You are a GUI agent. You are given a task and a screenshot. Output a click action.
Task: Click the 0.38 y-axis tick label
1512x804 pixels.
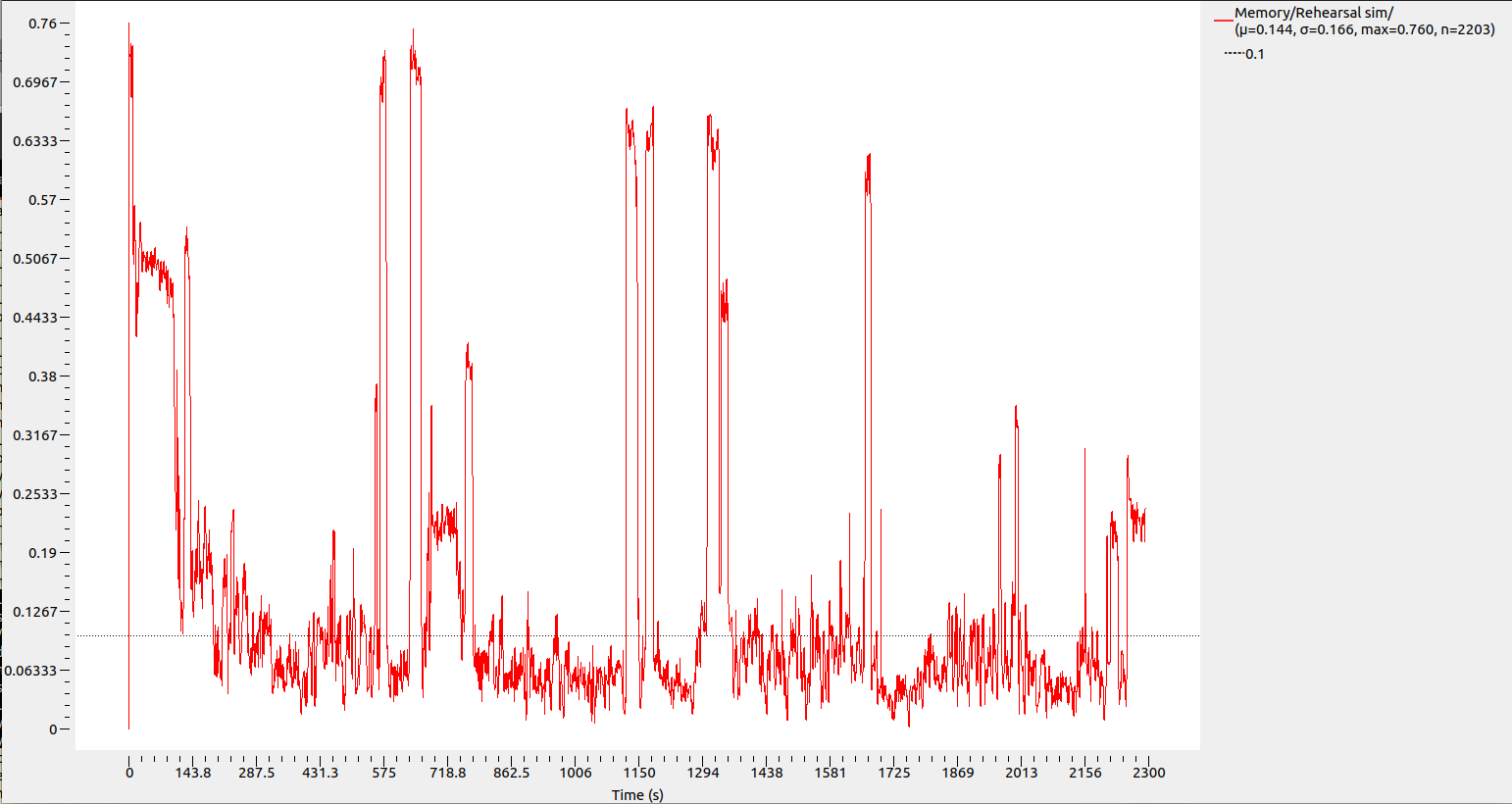[x=42, y=377]
